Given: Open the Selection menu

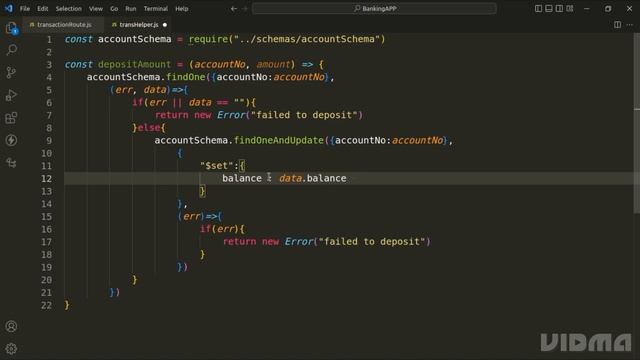Looking at the screenshot, I should [69, 9].
